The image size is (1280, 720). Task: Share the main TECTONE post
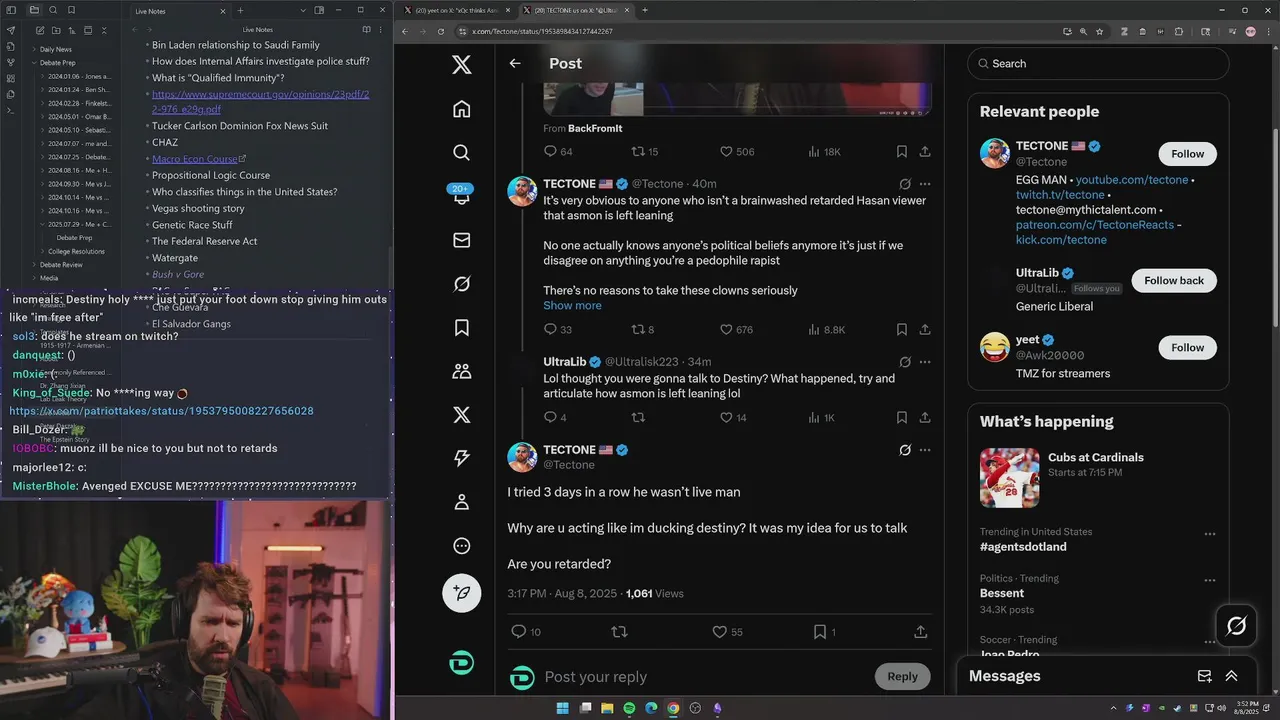click(x=920, y=632)
